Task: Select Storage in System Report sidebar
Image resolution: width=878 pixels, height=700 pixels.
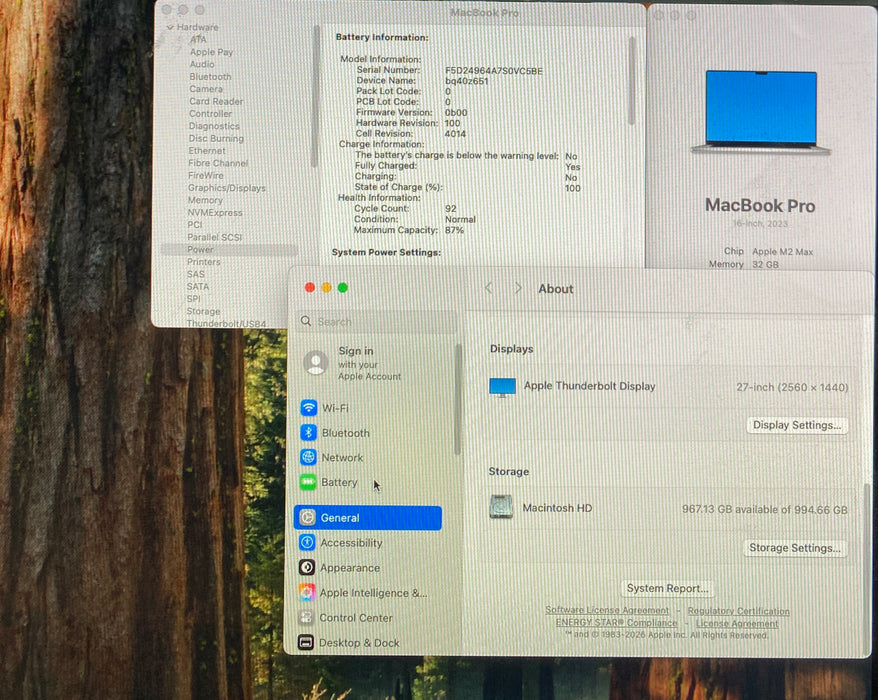Action: pyautogui.click(x=203, y=311)
